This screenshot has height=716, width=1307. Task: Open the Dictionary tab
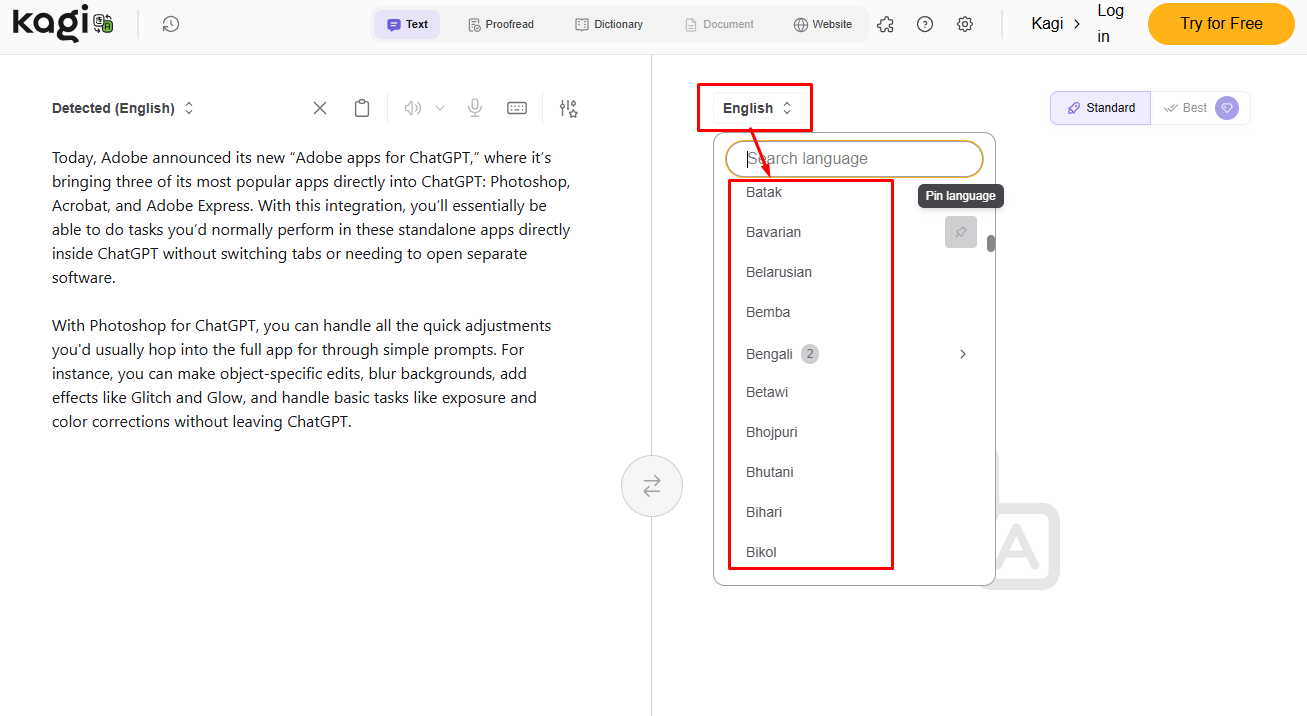coord(609,23)
